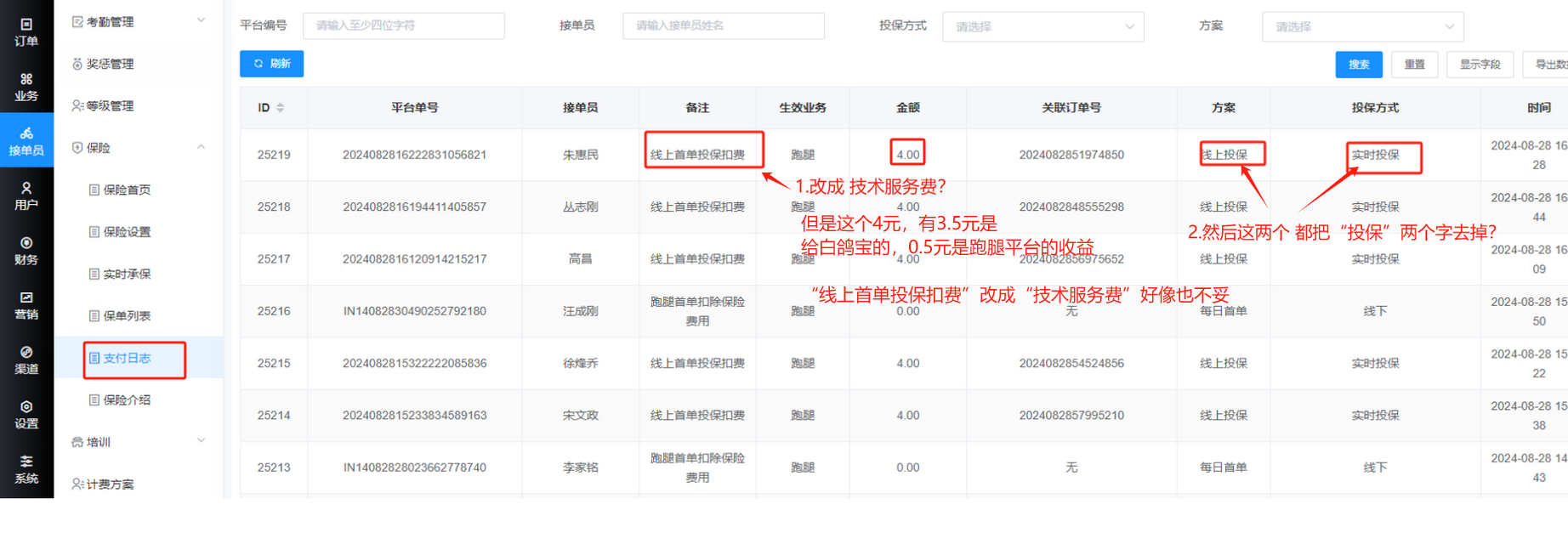Viewport: 1568px width, 544px height.
Task: Click 接单员 name 宋文政
Action: pos(581,415)
